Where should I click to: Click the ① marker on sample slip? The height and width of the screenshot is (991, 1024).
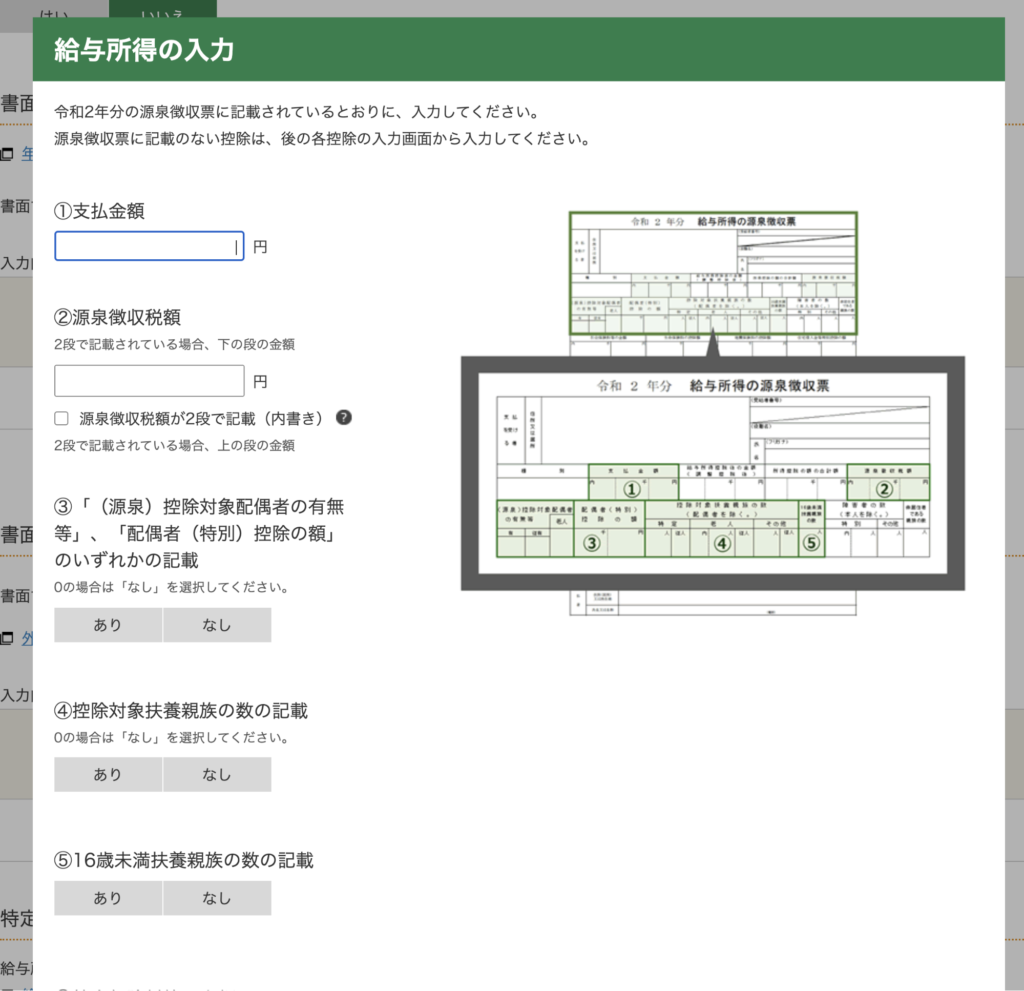pos(631,489)
